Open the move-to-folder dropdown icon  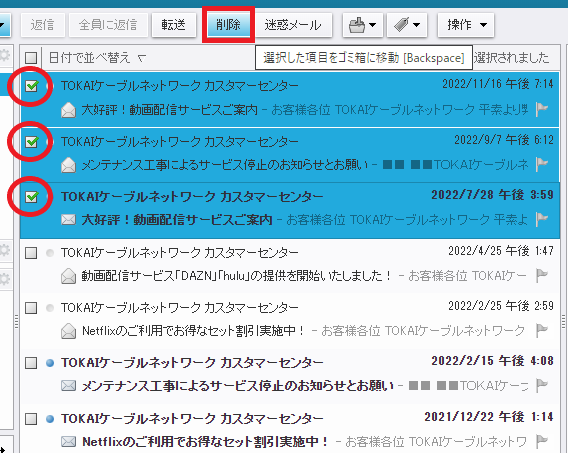point(363,25)
